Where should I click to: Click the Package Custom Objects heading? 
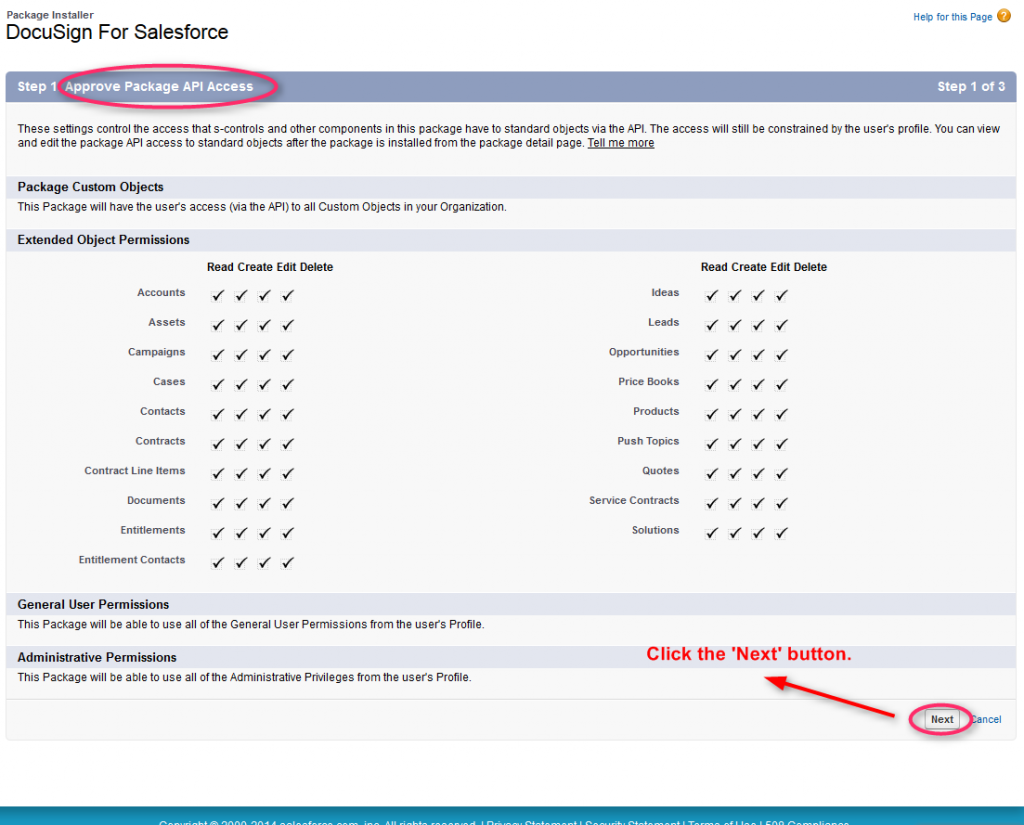(90, 187)
